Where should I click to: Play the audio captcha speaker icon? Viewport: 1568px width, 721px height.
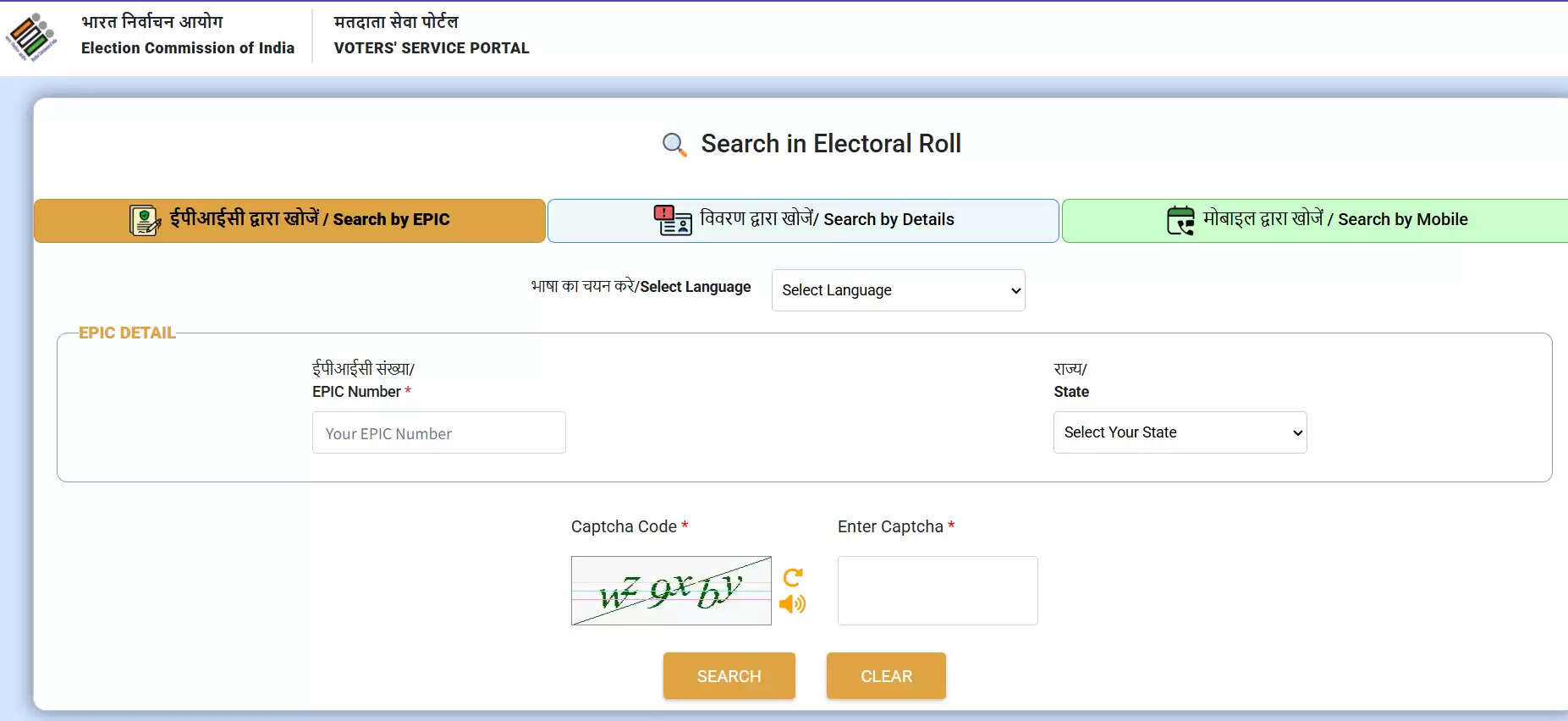click(x=792, y=604)
